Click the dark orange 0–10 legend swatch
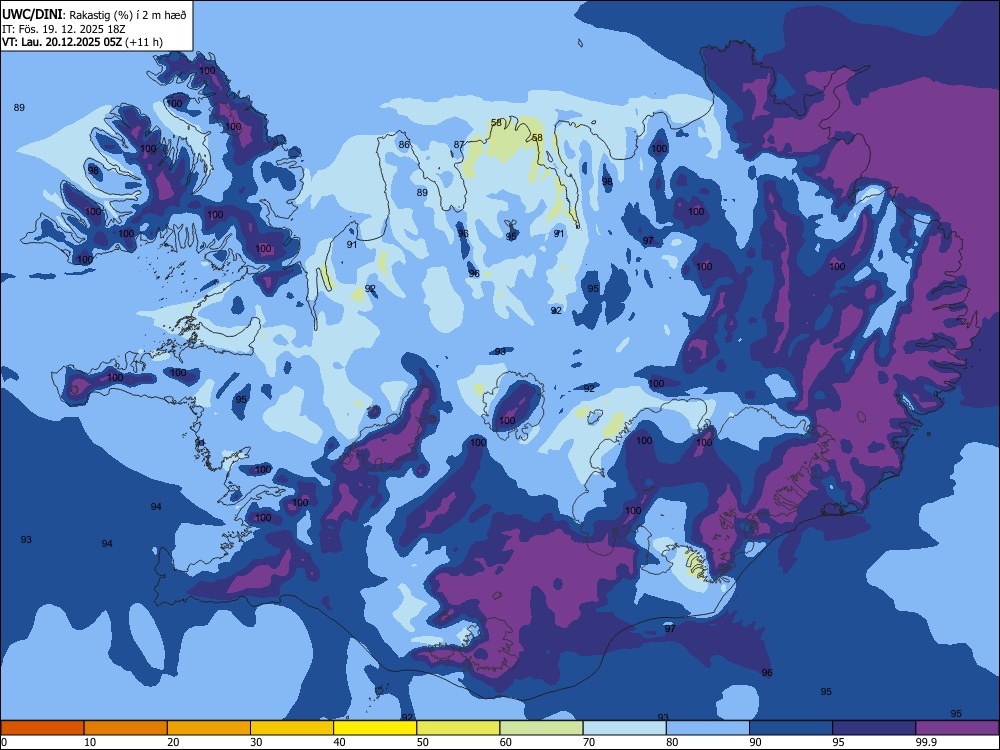Viewport: 1000px width, 750px height. (x=42, y=728)
